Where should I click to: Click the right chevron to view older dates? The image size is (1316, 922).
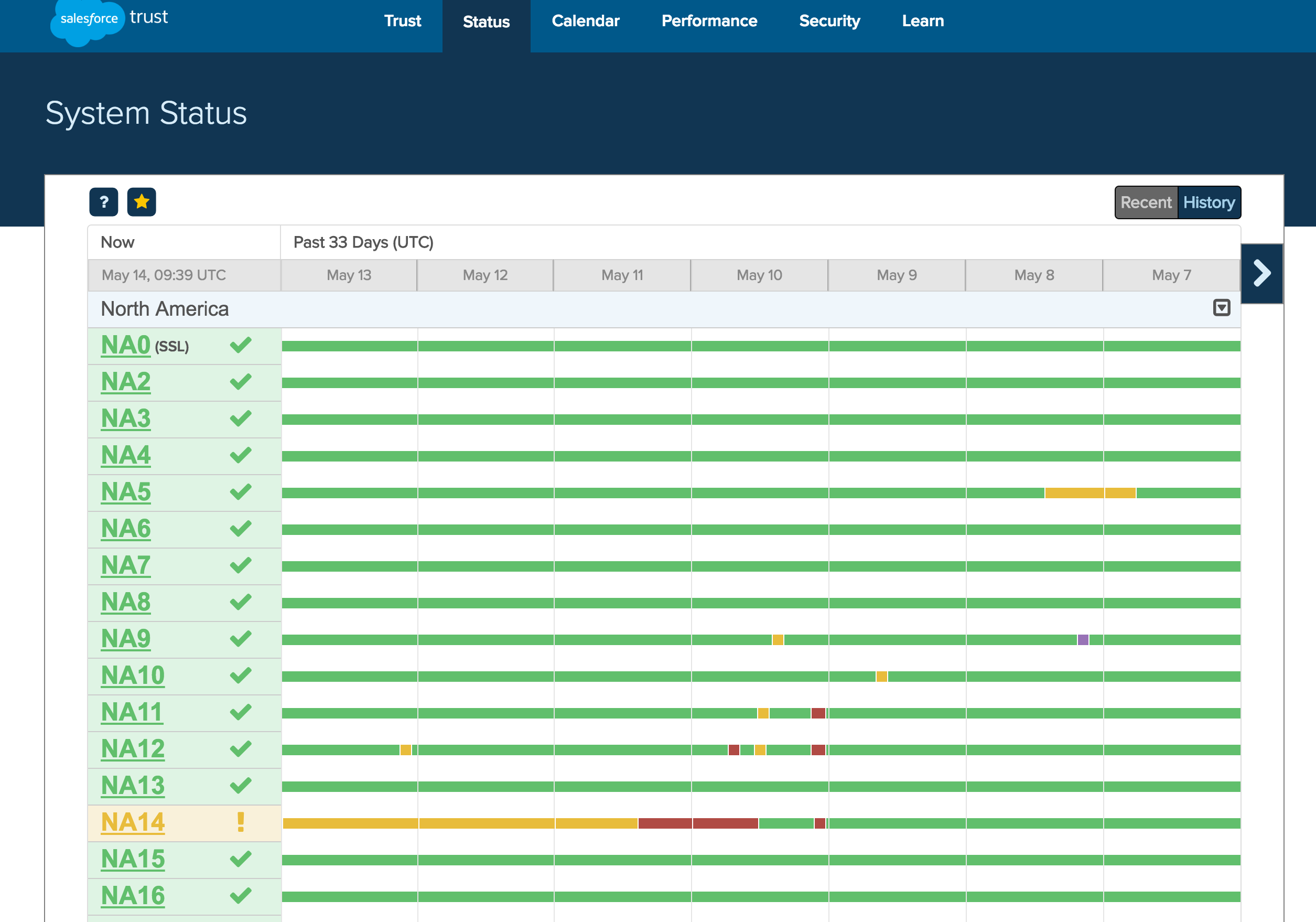1261,273
